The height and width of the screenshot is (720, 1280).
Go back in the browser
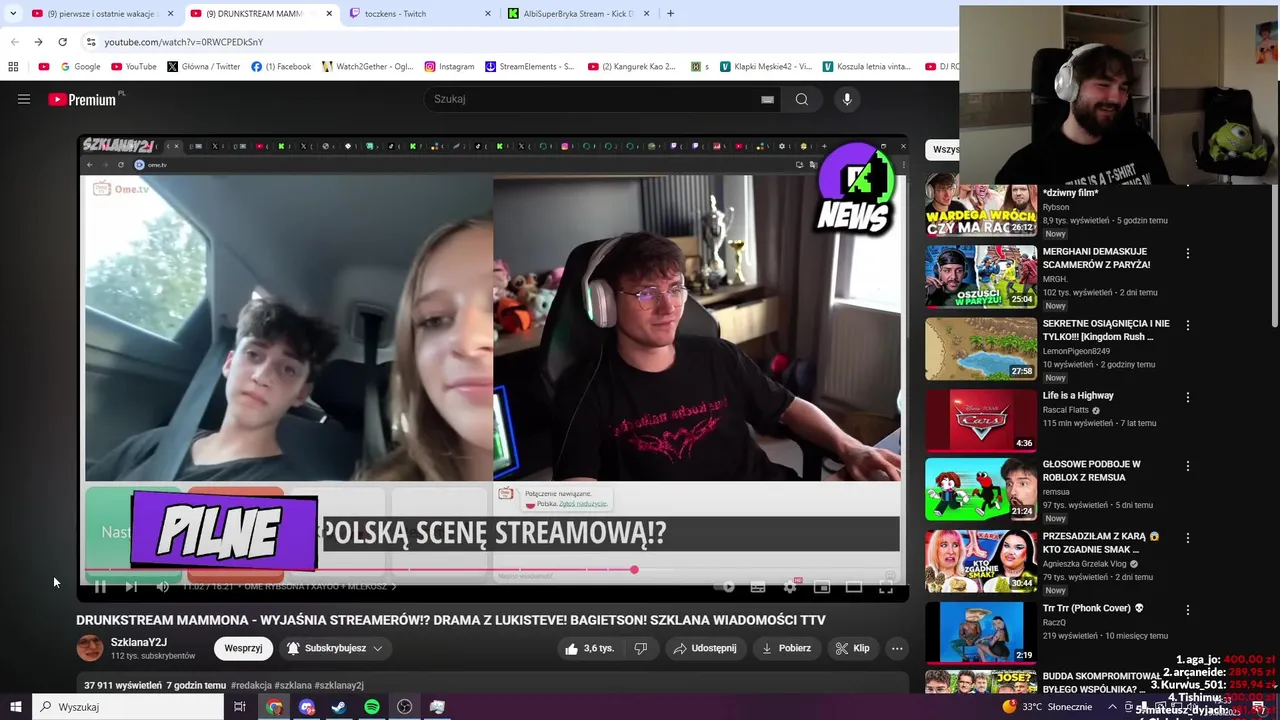click(14, 42)
